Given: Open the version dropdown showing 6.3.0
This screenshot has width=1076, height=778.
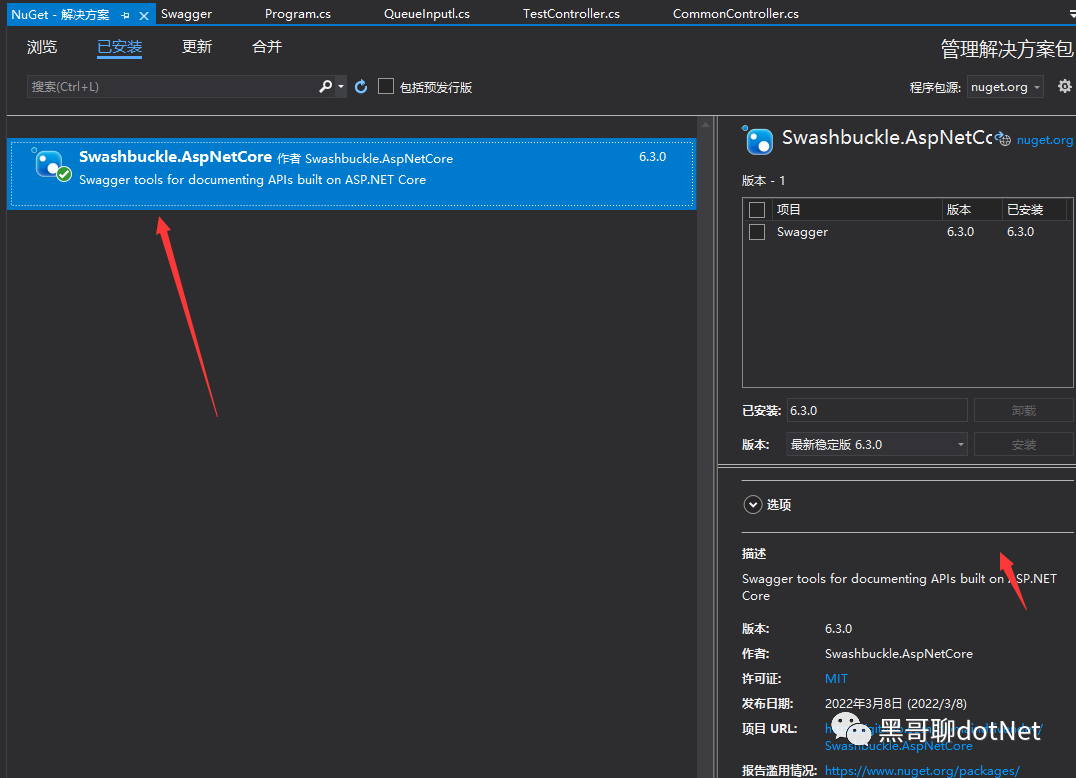Looking at the screenshot, I should (x=877, y=445).
